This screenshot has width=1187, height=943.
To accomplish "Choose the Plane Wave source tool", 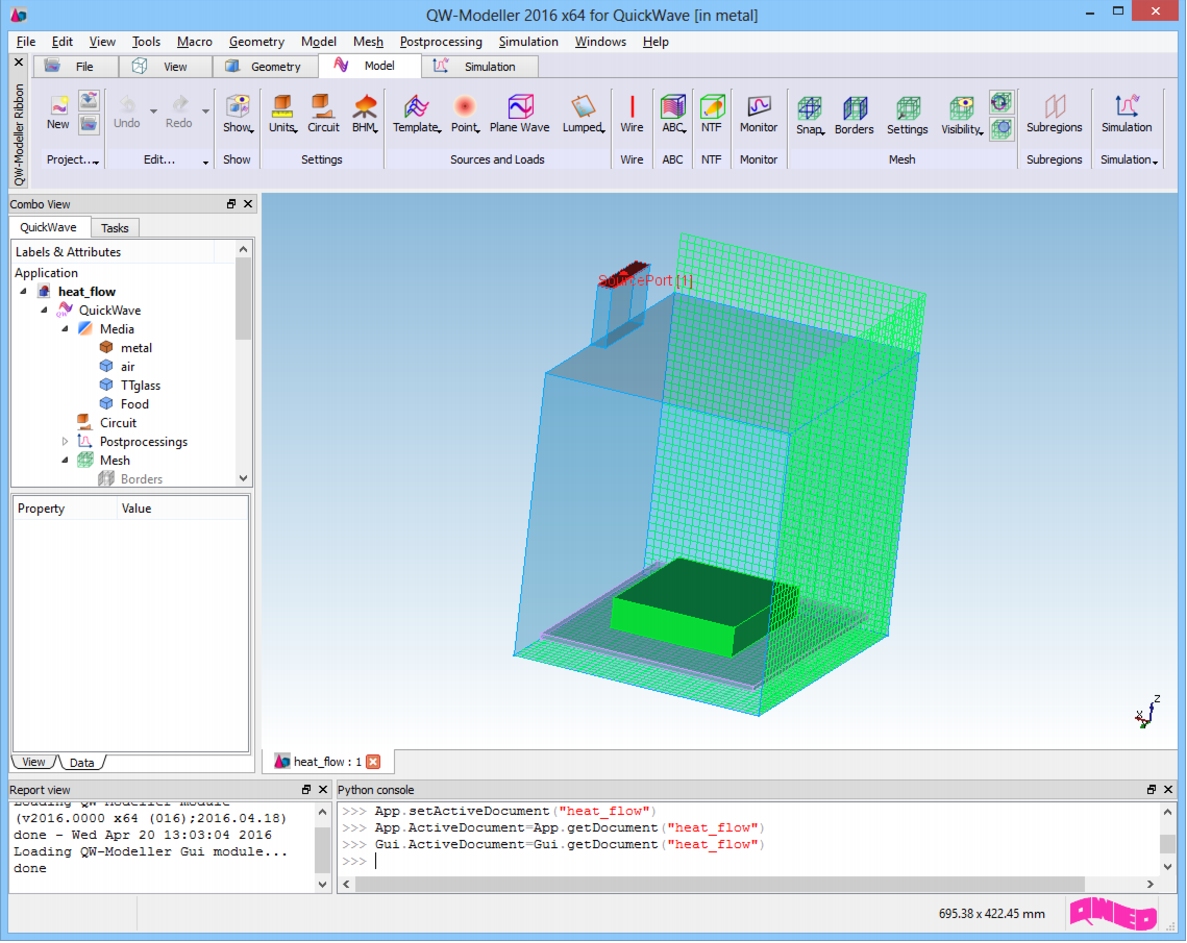I will tap(519, 114).
